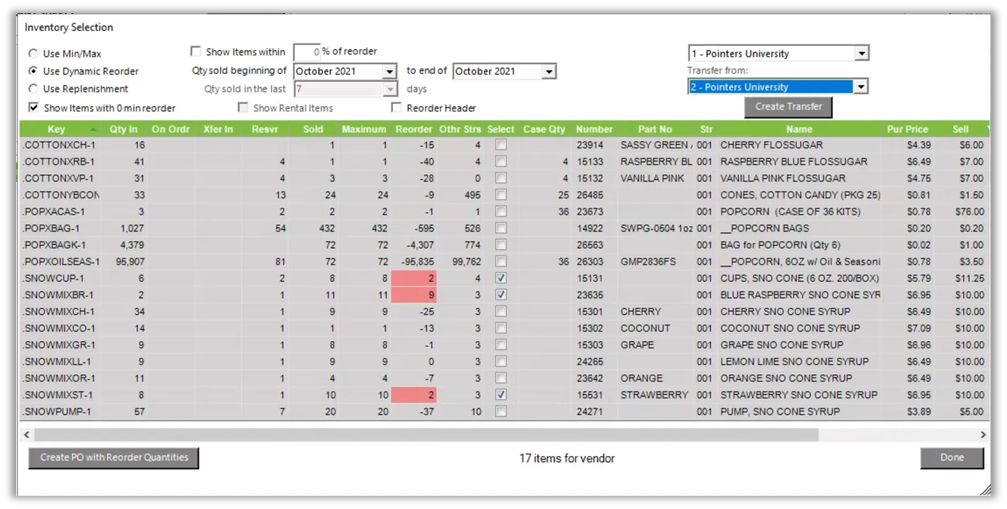Expand the 'to end of' month dropdown

coord(548,72)
